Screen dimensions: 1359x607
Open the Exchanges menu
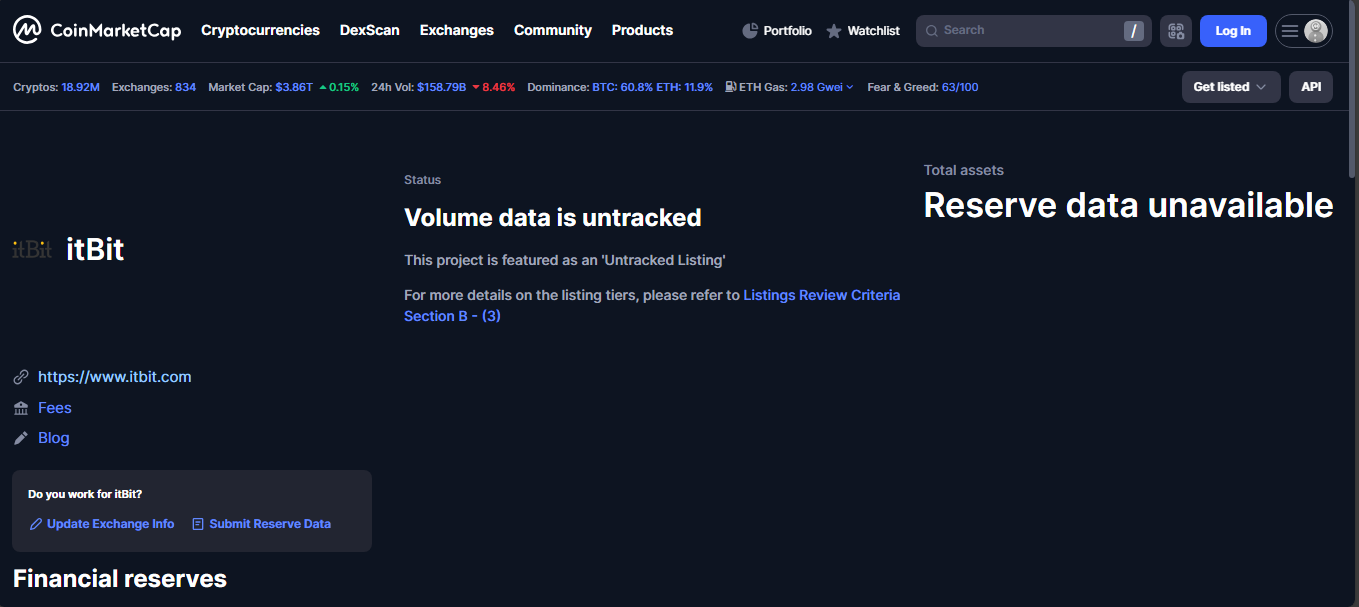[x=457, y=30]
